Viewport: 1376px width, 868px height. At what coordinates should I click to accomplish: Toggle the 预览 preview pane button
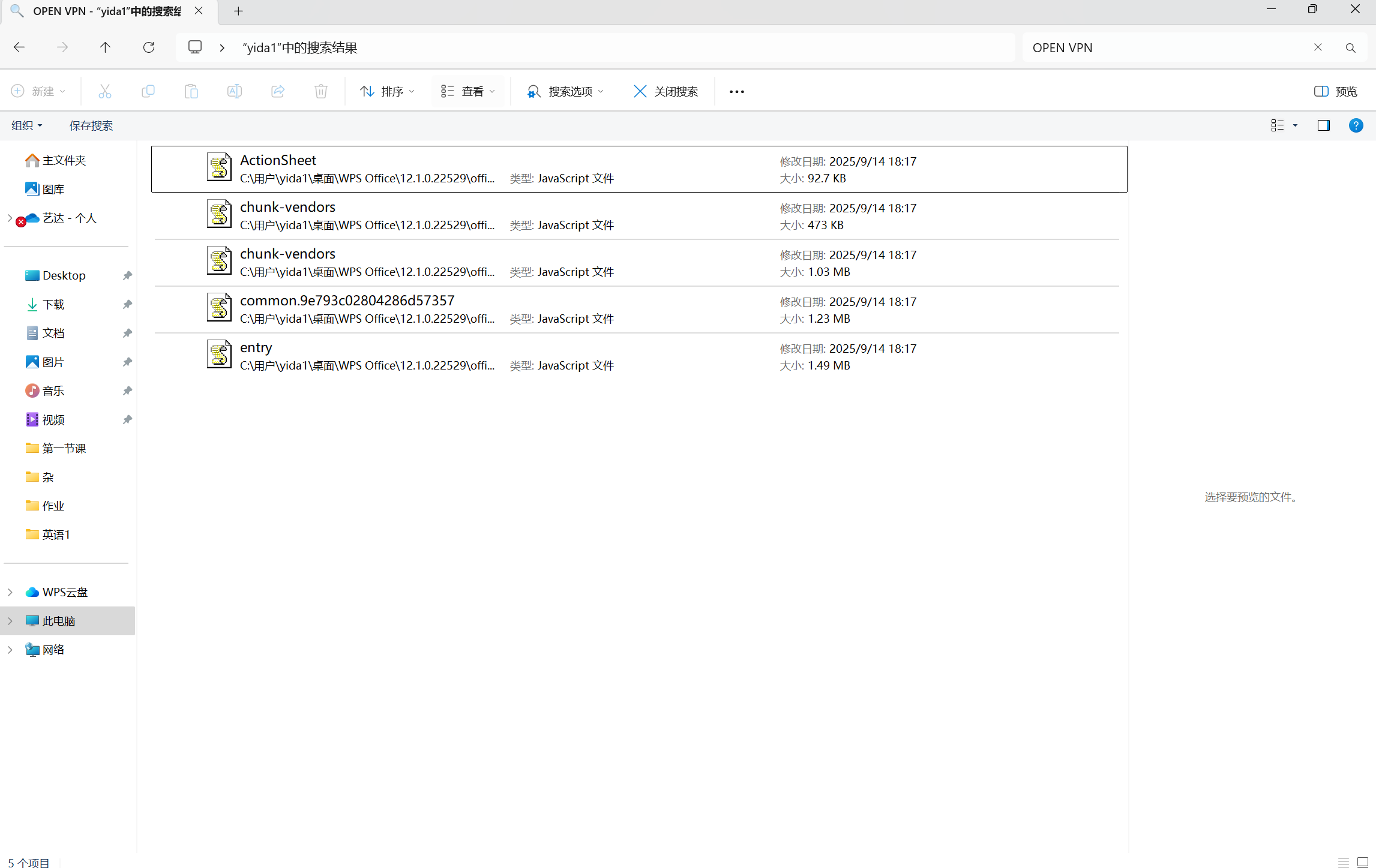(1335, 91)
